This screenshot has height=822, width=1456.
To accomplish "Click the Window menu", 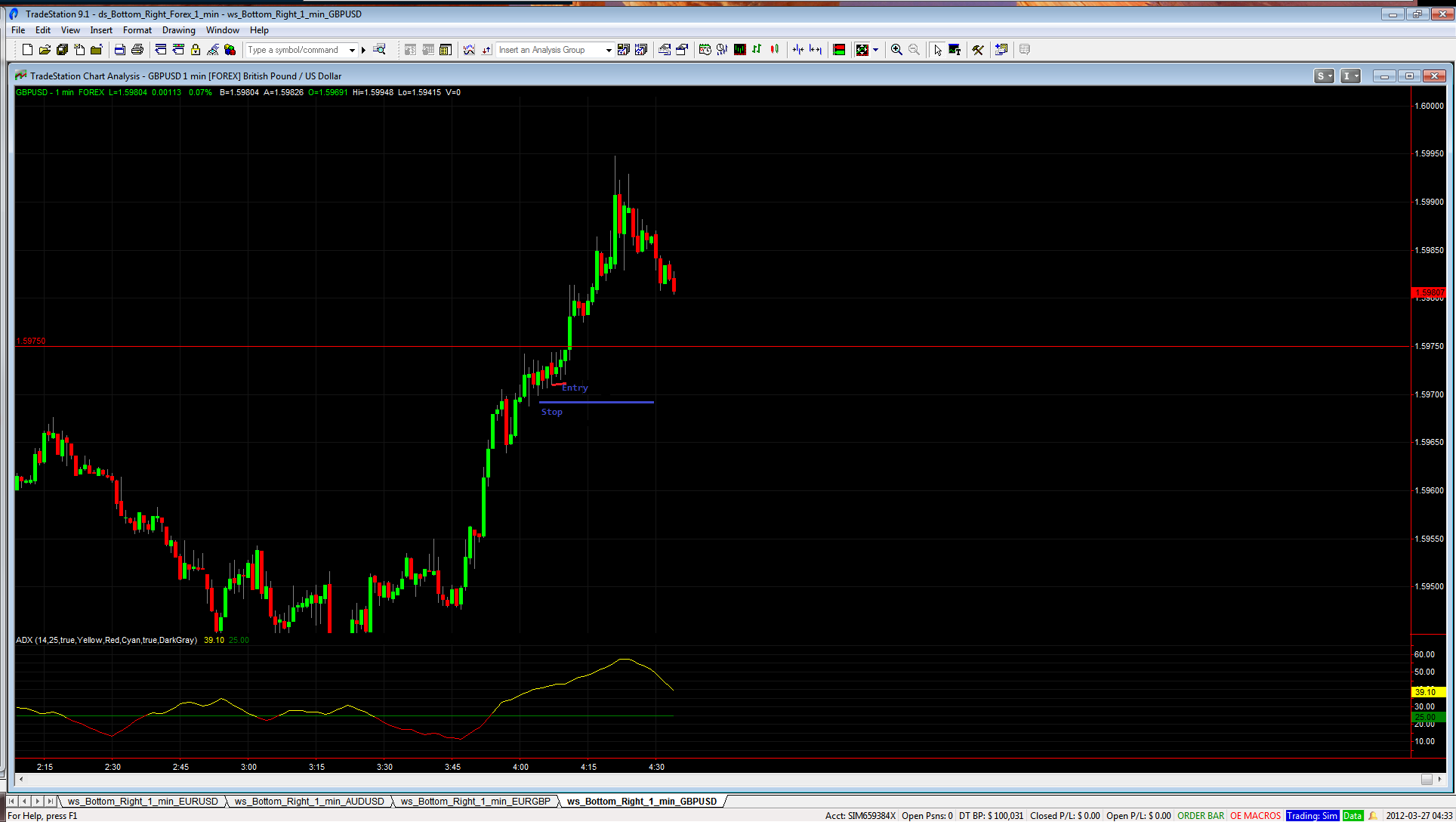I will coord(223,30).
